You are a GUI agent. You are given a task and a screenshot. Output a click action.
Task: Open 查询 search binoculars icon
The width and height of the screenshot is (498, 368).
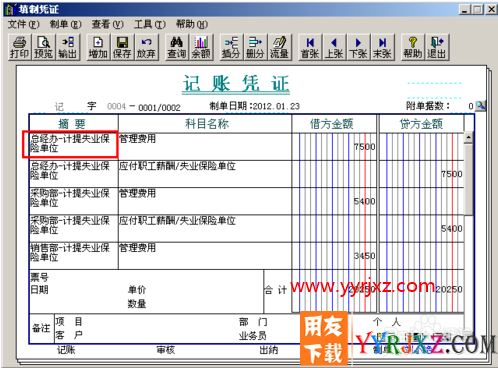click(x=176, y=47)
